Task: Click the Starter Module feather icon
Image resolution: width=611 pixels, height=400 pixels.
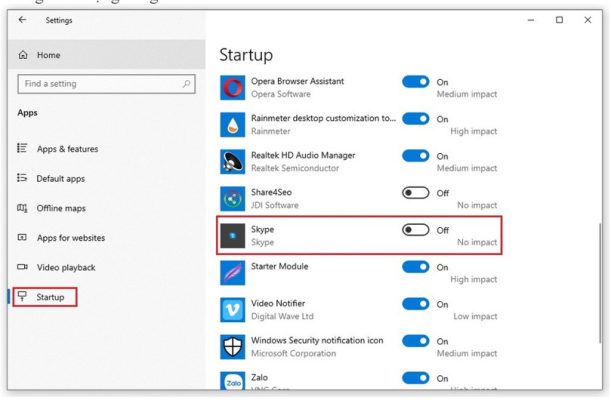Action: coord(233,273)
